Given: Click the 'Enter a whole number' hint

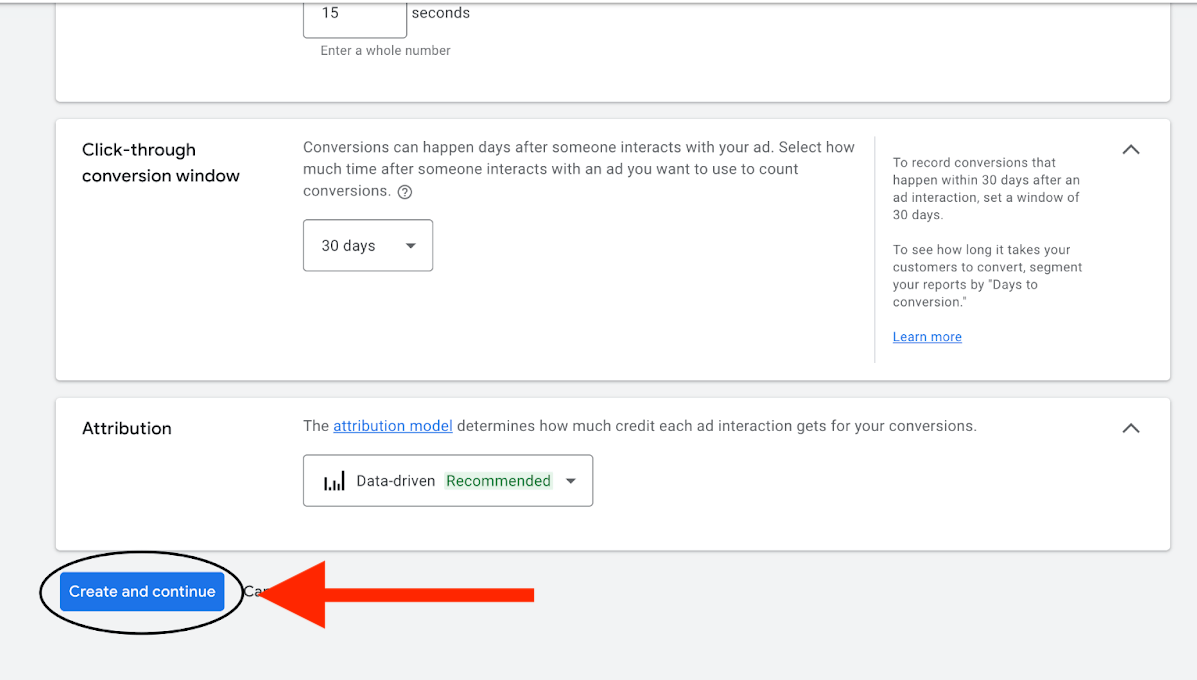Looking at the screenshot, I should point(385,51).
